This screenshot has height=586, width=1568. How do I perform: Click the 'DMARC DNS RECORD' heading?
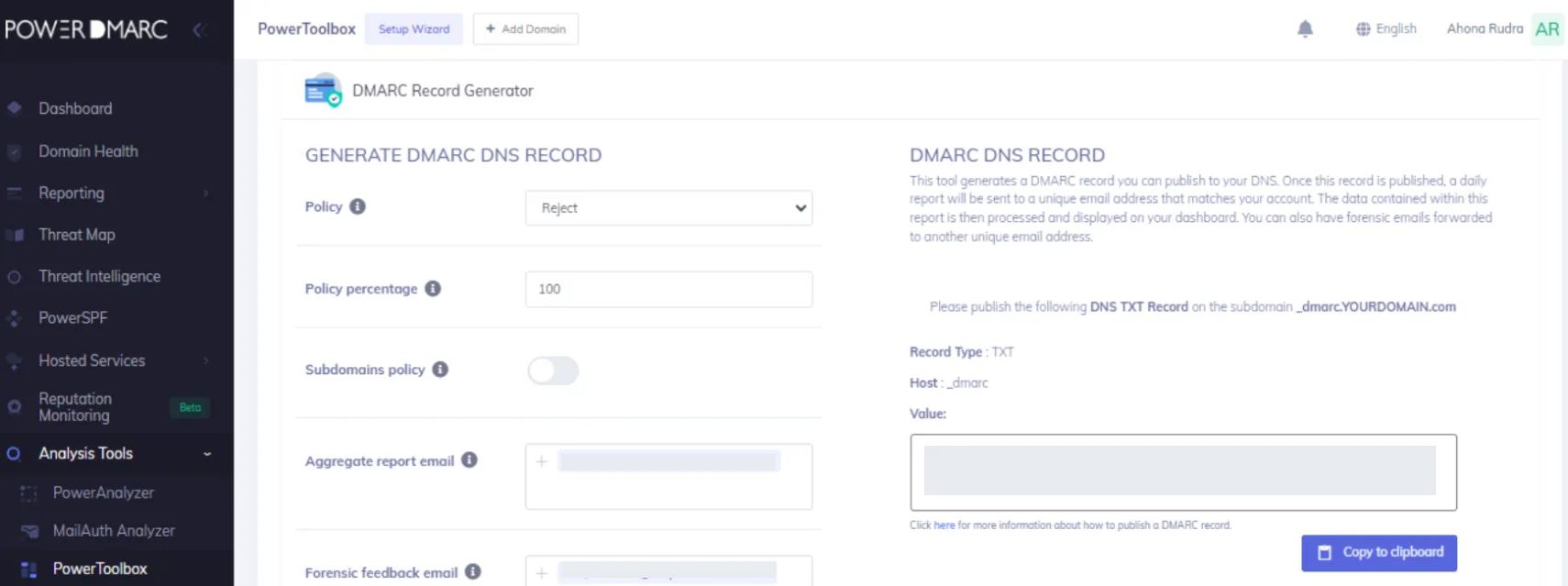point(1007,155)
